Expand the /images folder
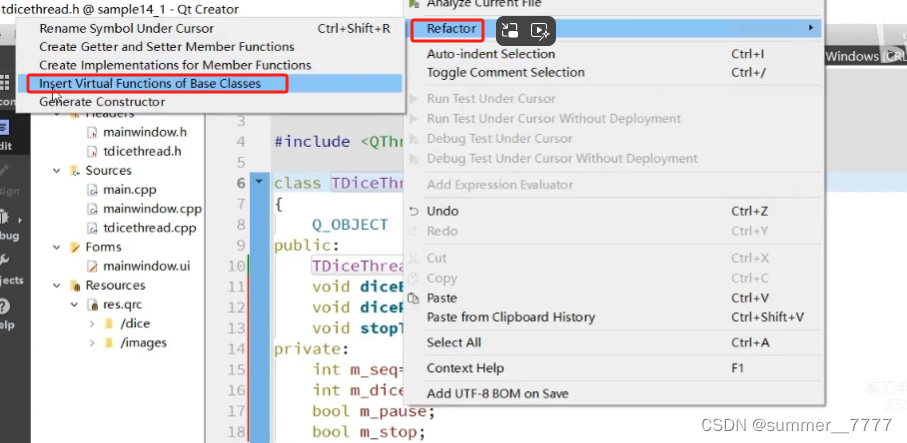This screenshot has height=443, width=907. [x=92, y=342]
